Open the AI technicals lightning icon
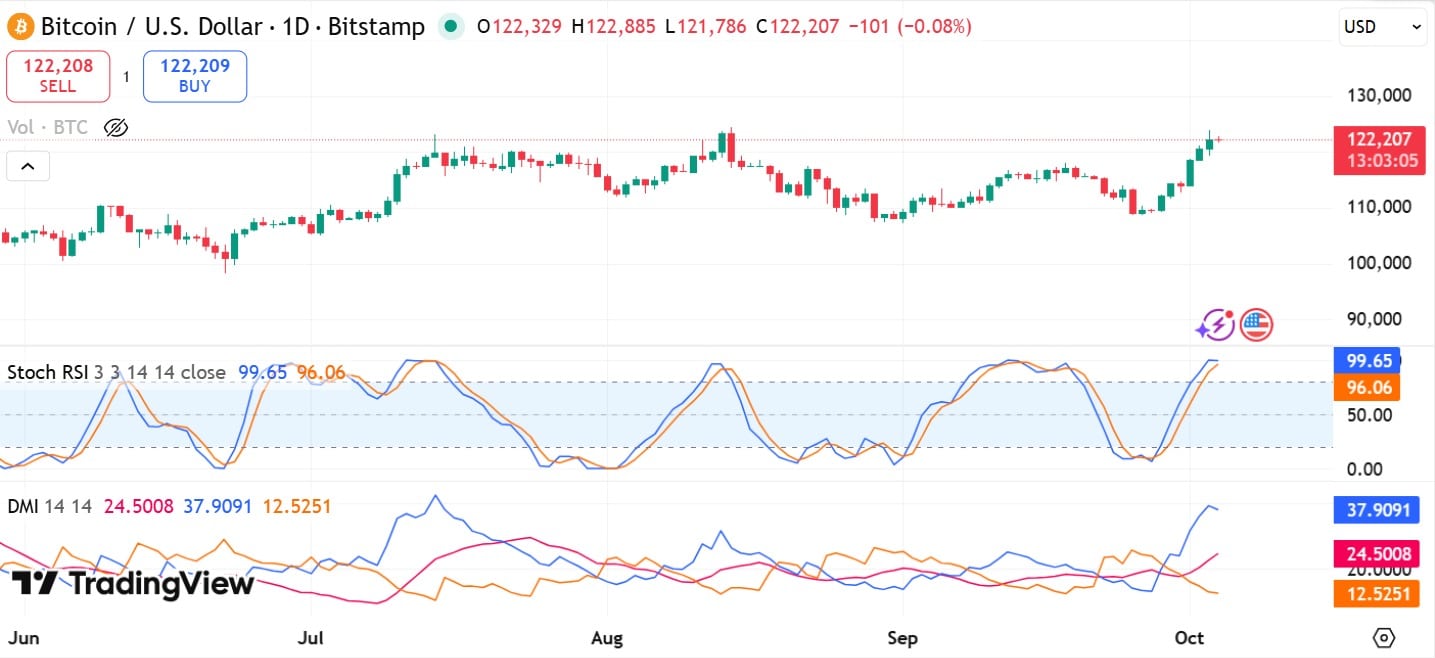Viewport: 1435px width, 658px height. (x=1216, y=325)
